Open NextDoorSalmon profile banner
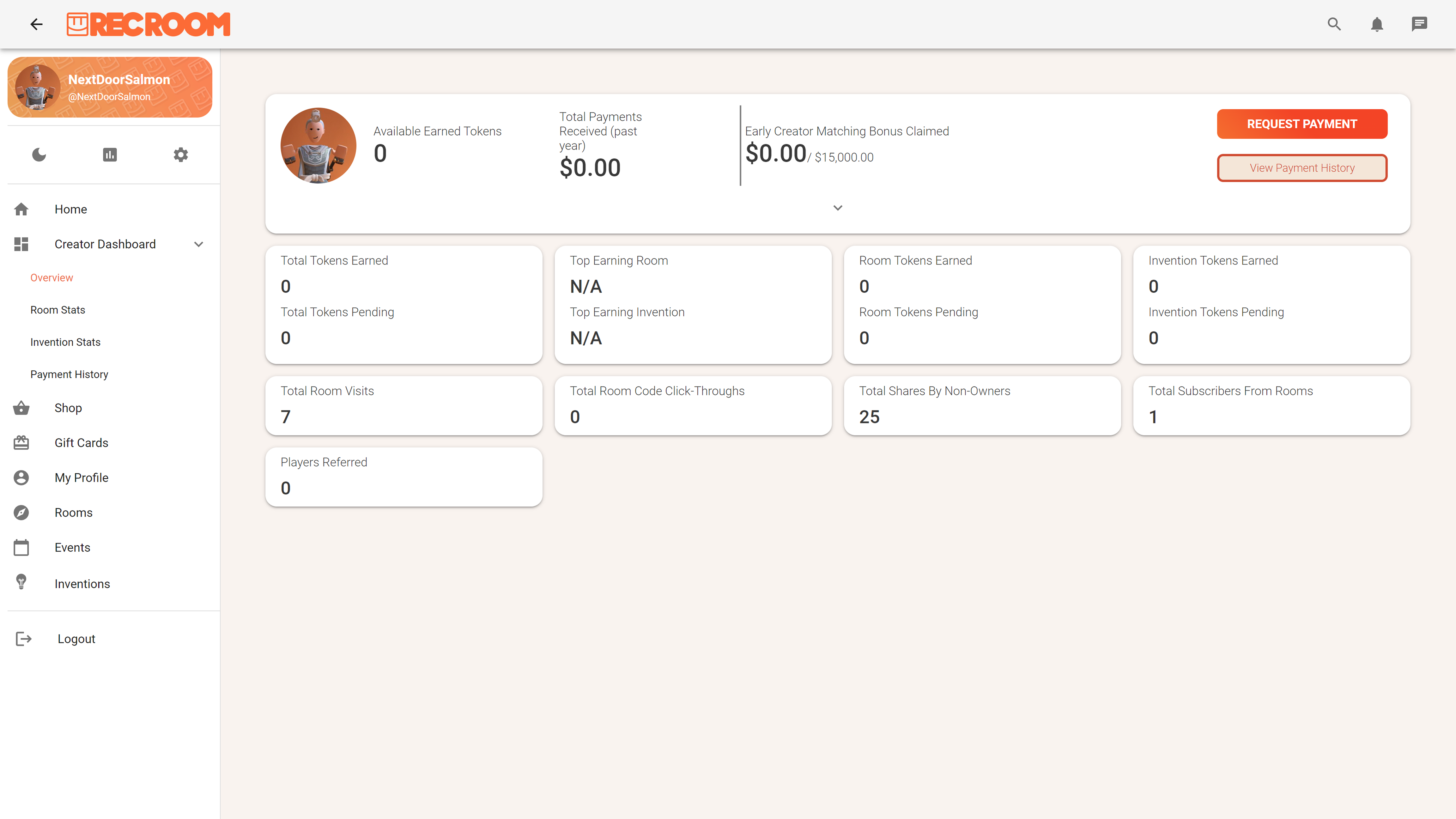The image size is (1456, 819). [110, 87]
